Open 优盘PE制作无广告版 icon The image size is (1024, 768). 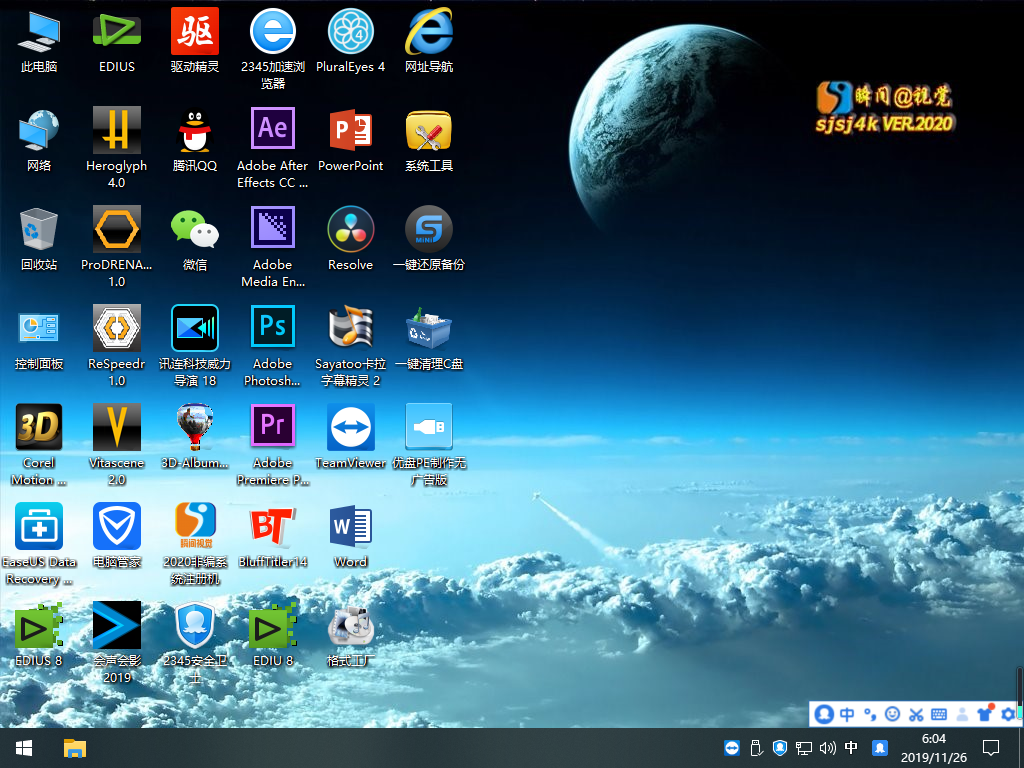click(428, 427)
